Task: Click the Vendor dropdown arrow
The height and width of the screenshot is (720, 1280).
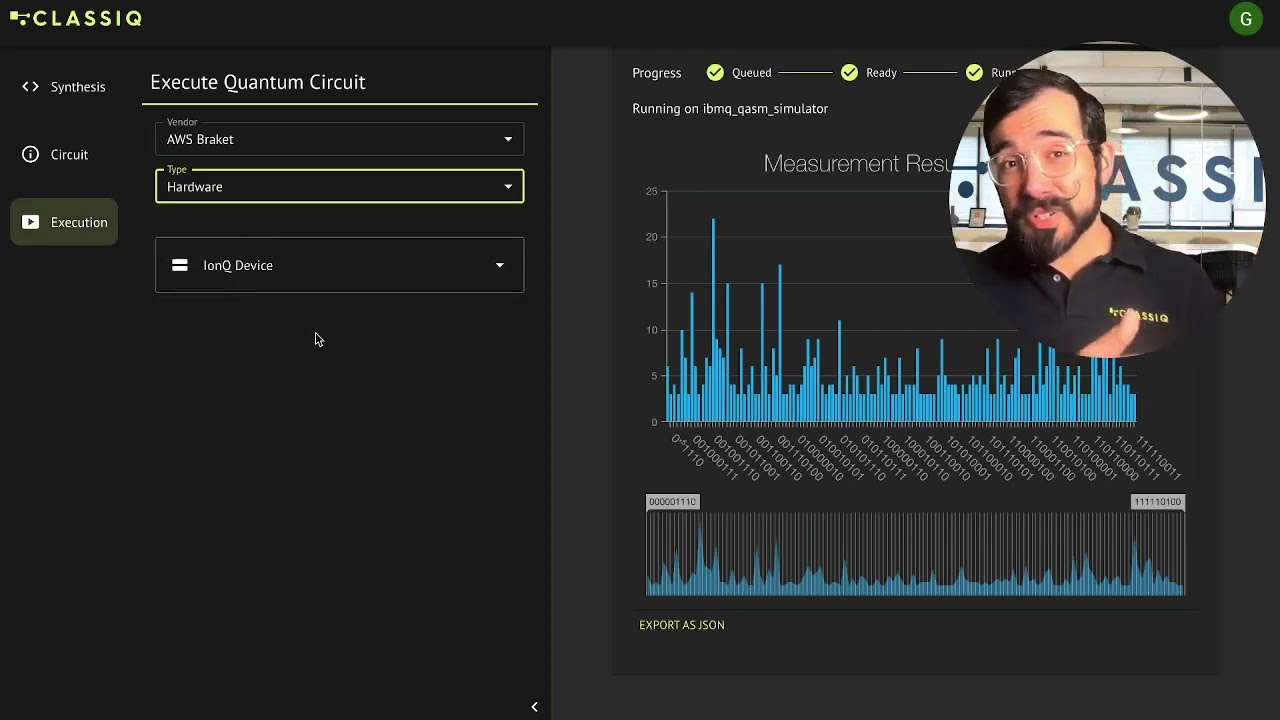Action: [508, 139]
